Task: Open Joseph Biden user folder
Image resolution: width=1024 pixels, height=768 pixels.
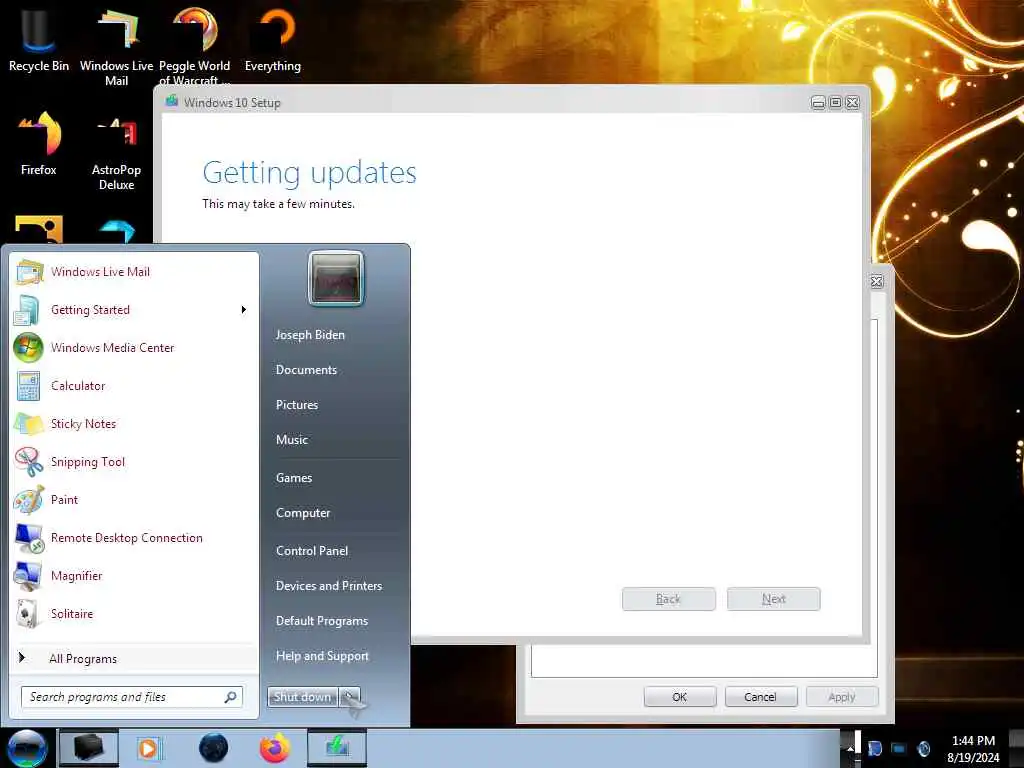Action: (310, 334)
